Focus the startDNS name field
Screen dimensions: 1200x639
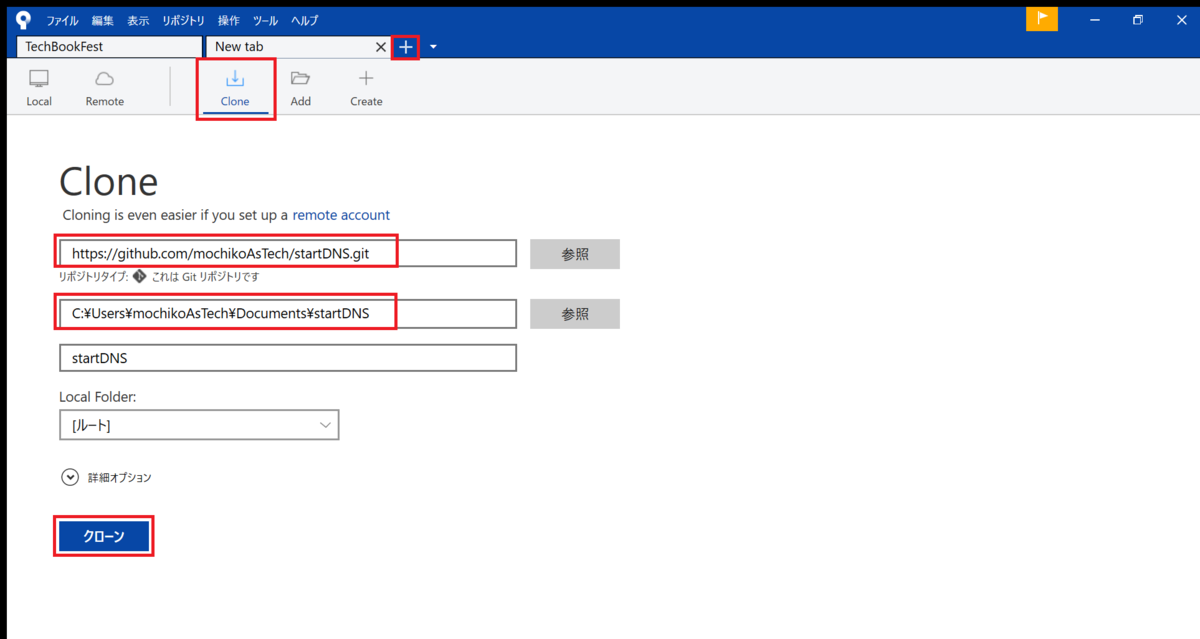click(288, 358)
